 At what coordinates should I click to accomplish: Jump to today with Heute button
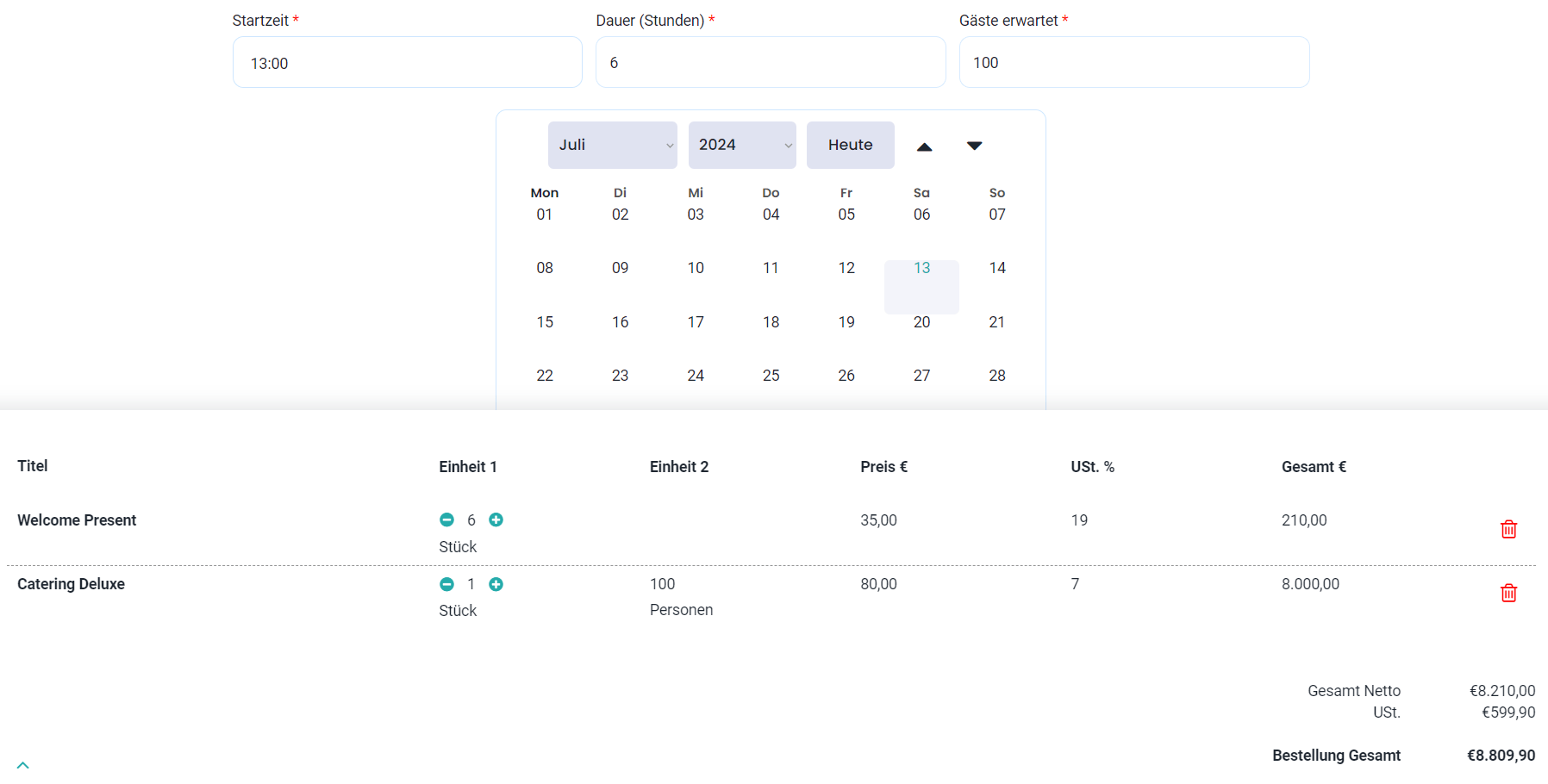pos(851,145)
